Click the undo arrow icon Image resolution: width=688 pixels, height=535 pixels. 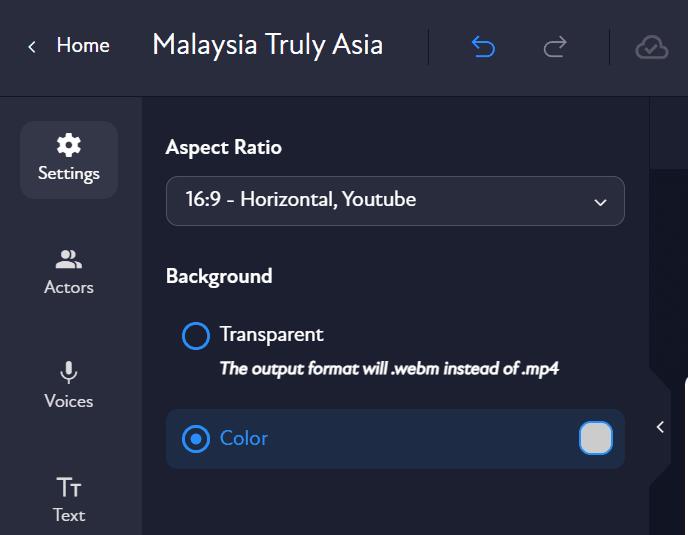[x=483, y=47]
